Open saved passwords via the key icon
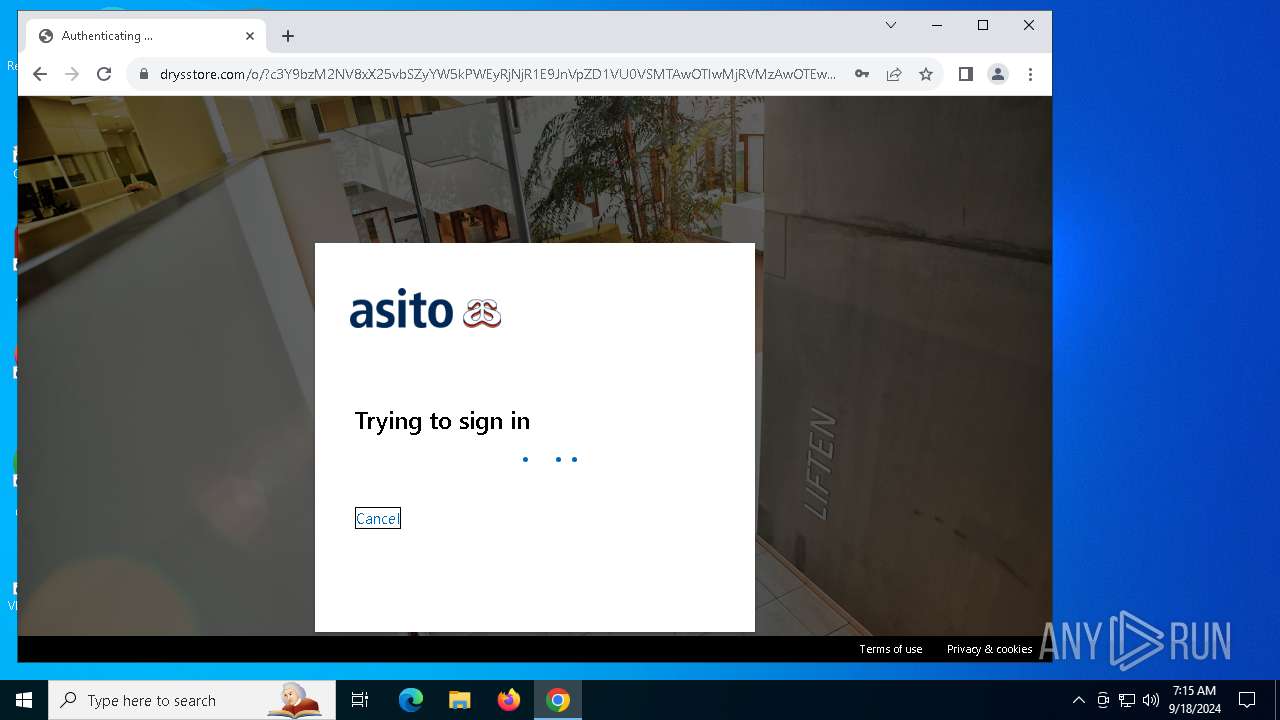1280x720 pixels. (861, 74)
